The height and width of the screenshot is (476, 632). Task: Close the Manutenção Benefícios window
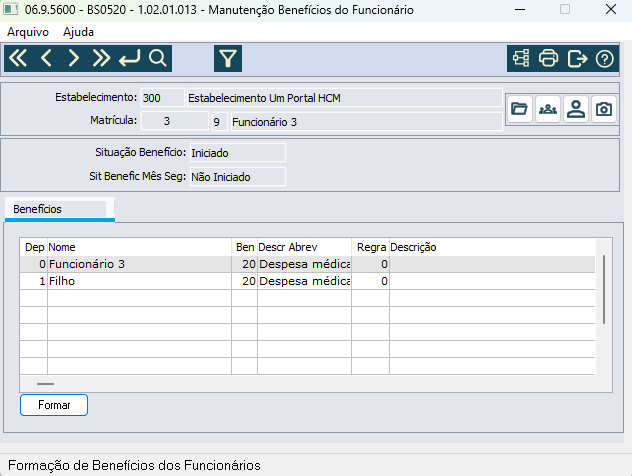pos(611,9)
